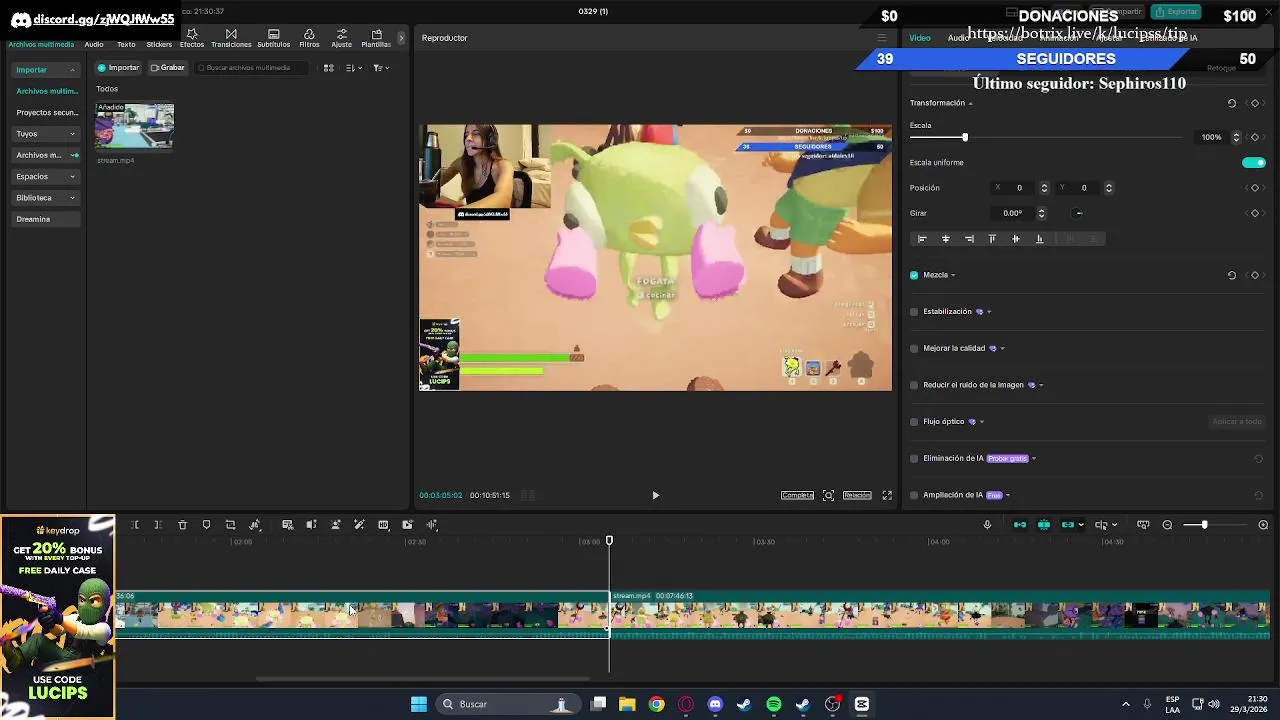Collapse the Transformación section
Screen dimensions: 1280x720
coord(970,103)
